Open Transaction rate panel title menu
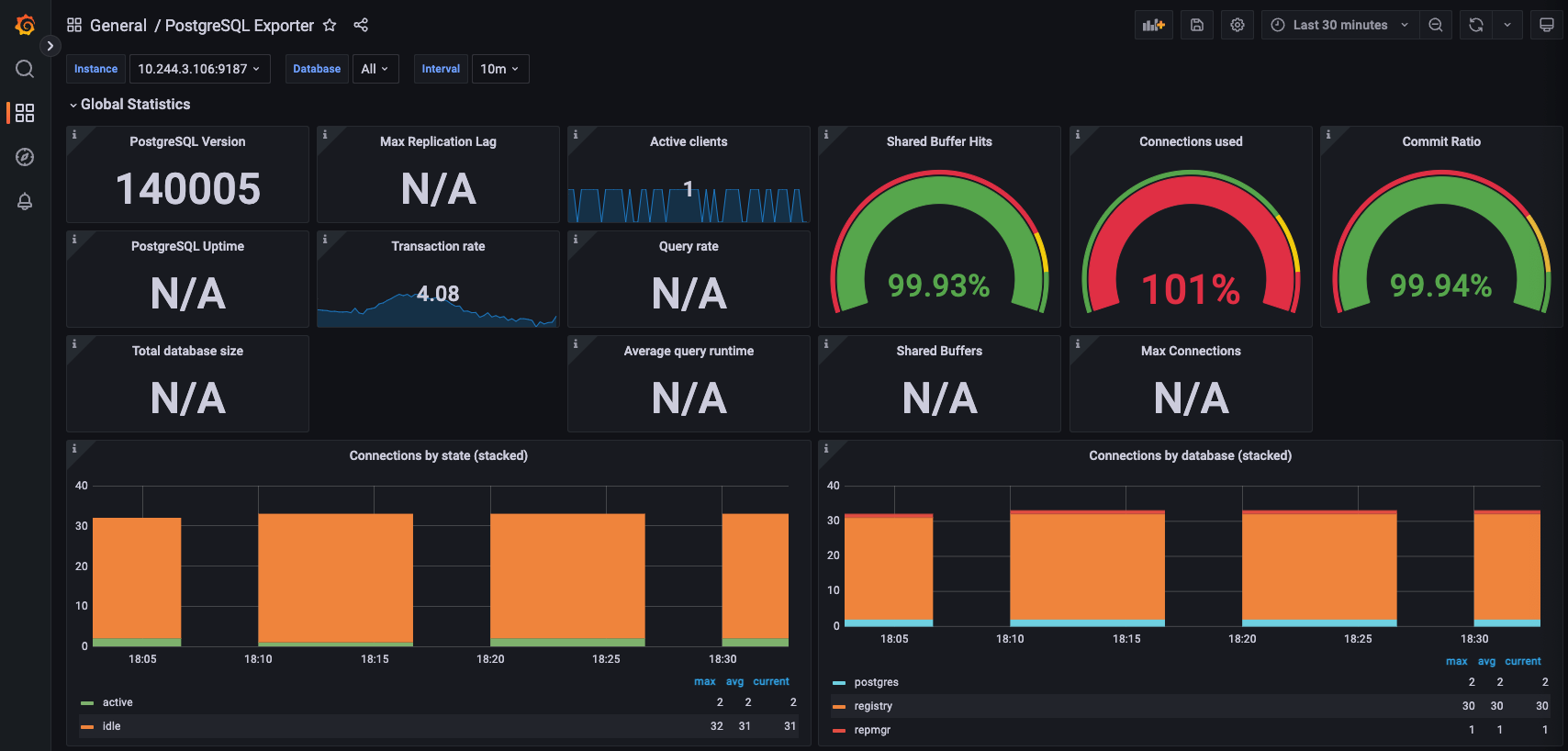 tap(438, 246)
